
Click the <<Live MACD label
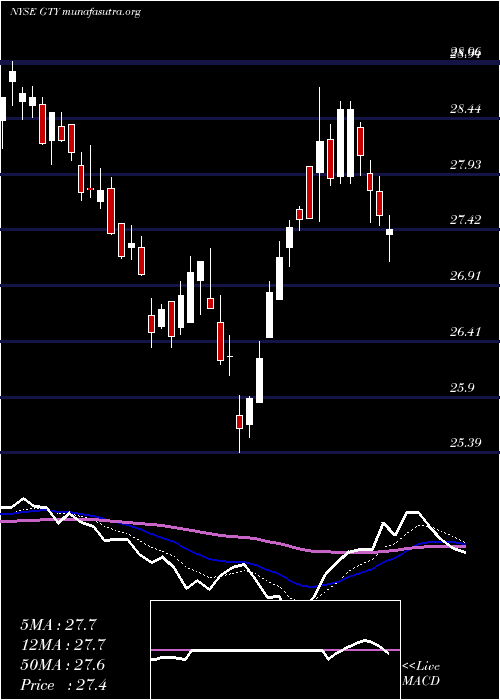(421, 674)
